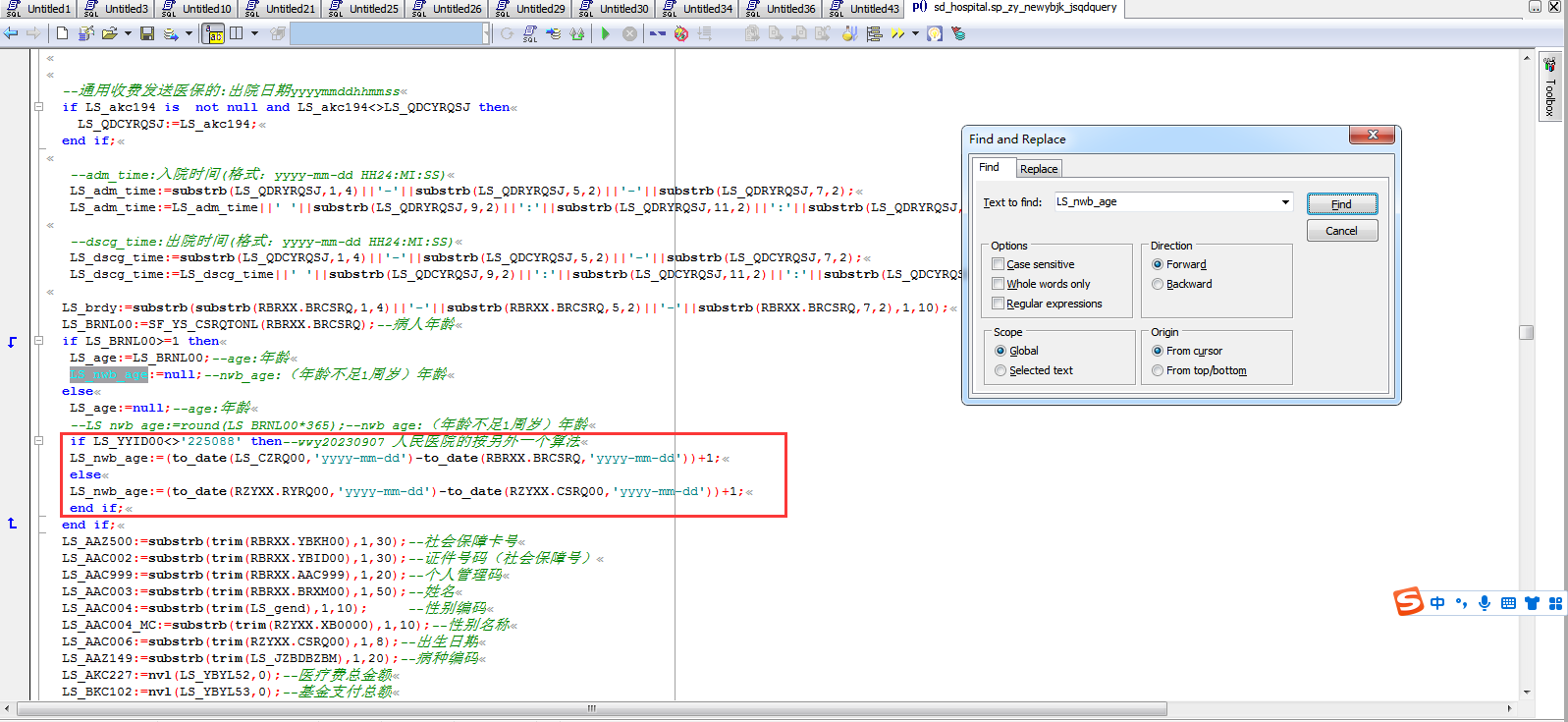1568x722 pixels.
Task: Switch to the Replace tab
Action: point(1038,169)
